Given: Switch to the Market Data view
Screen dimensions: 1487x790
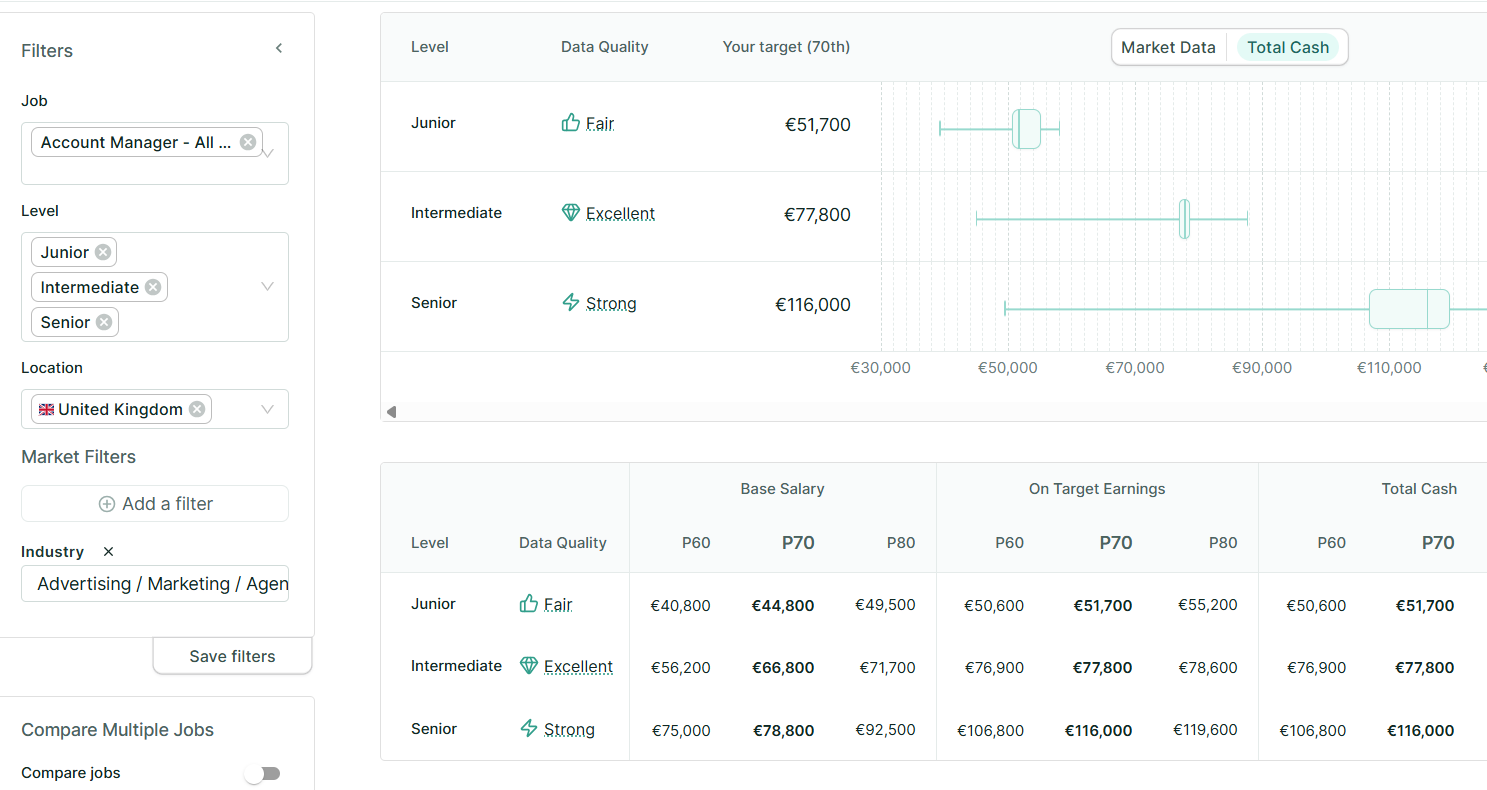Looking at the screenshot, I should click(x=1168, y=46).
